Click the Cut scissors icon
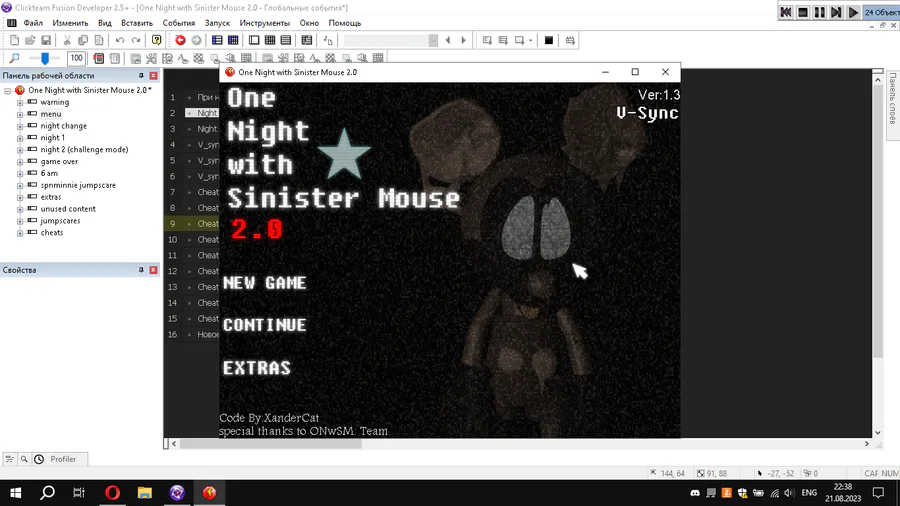 pyautogui.click(x=67, y=40)
